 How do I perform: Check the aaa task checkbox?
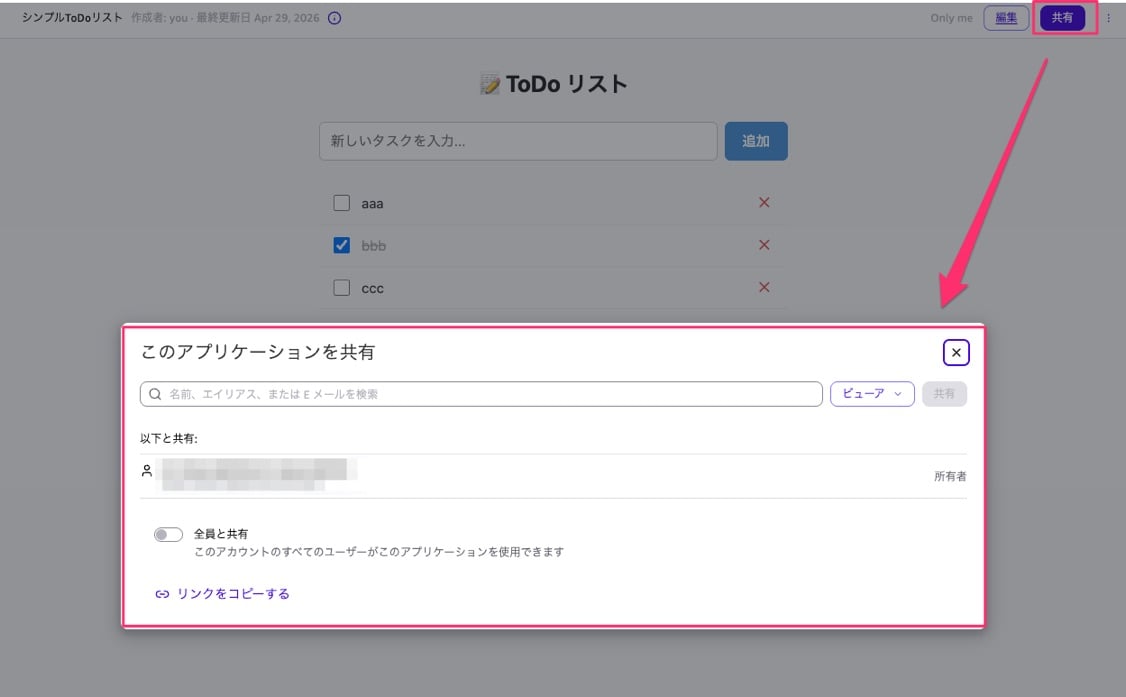[x=342, y=203]
